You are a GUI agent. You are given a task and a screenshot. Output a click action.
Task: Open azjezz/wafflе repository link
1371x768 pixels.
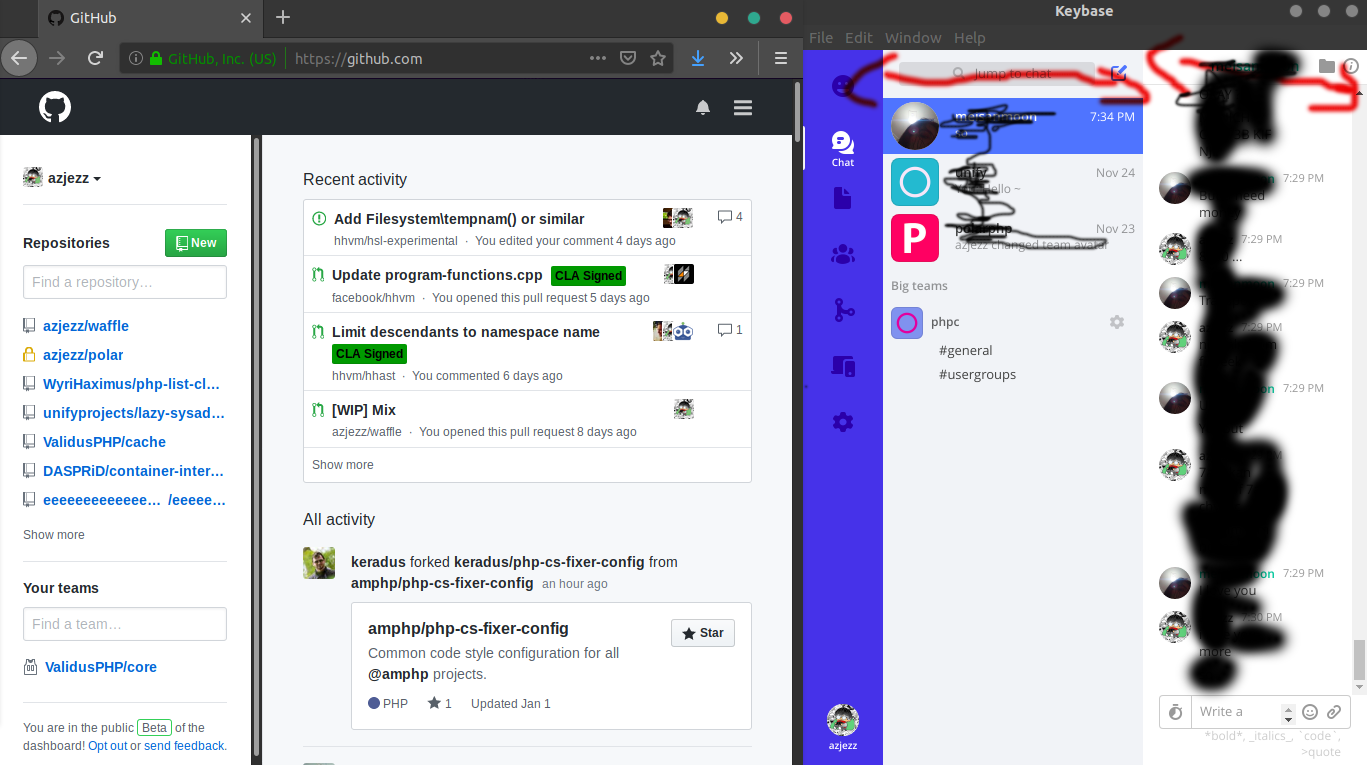86,326
